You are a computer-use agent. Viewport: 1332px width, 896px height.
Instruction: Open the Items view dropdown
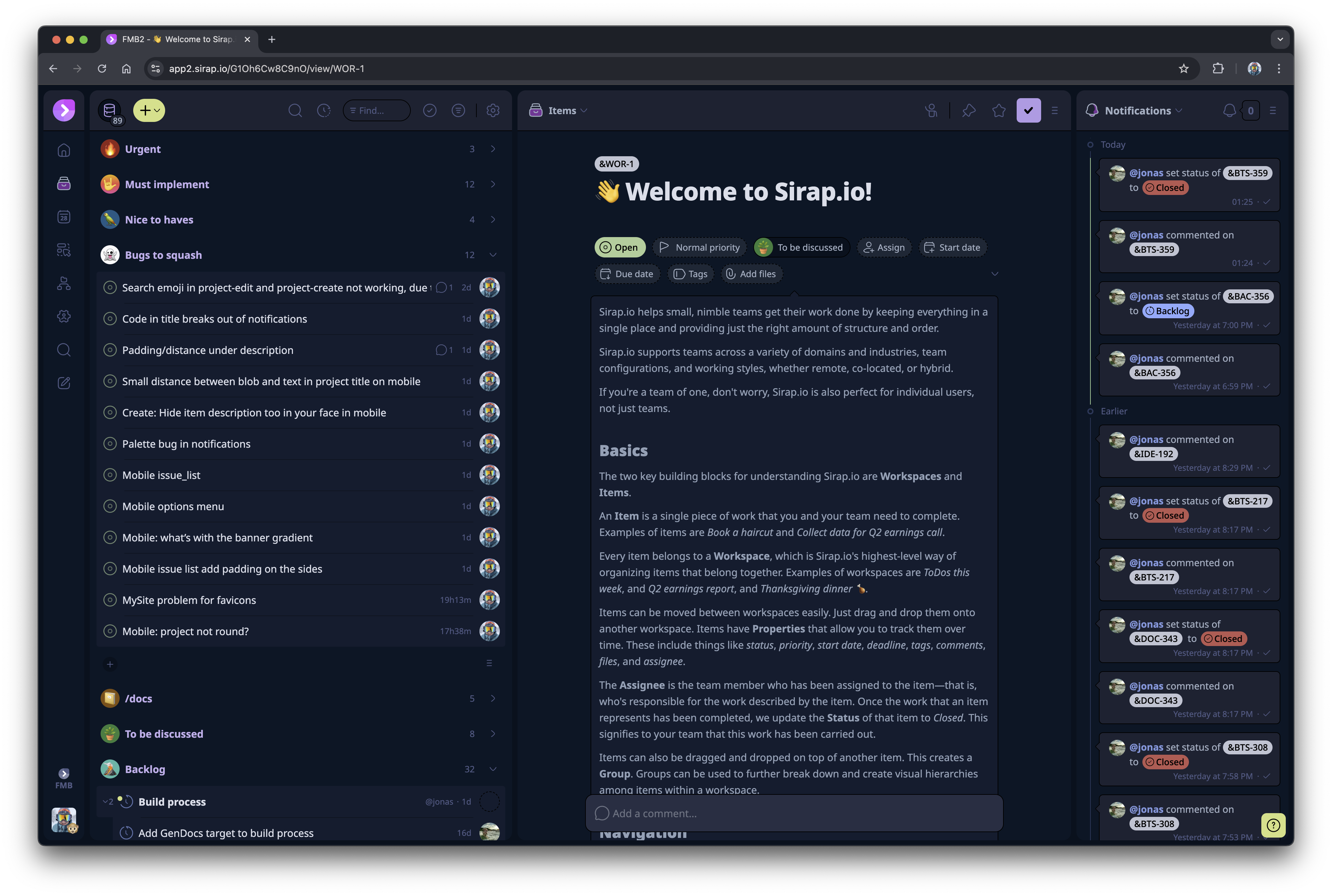584,110
